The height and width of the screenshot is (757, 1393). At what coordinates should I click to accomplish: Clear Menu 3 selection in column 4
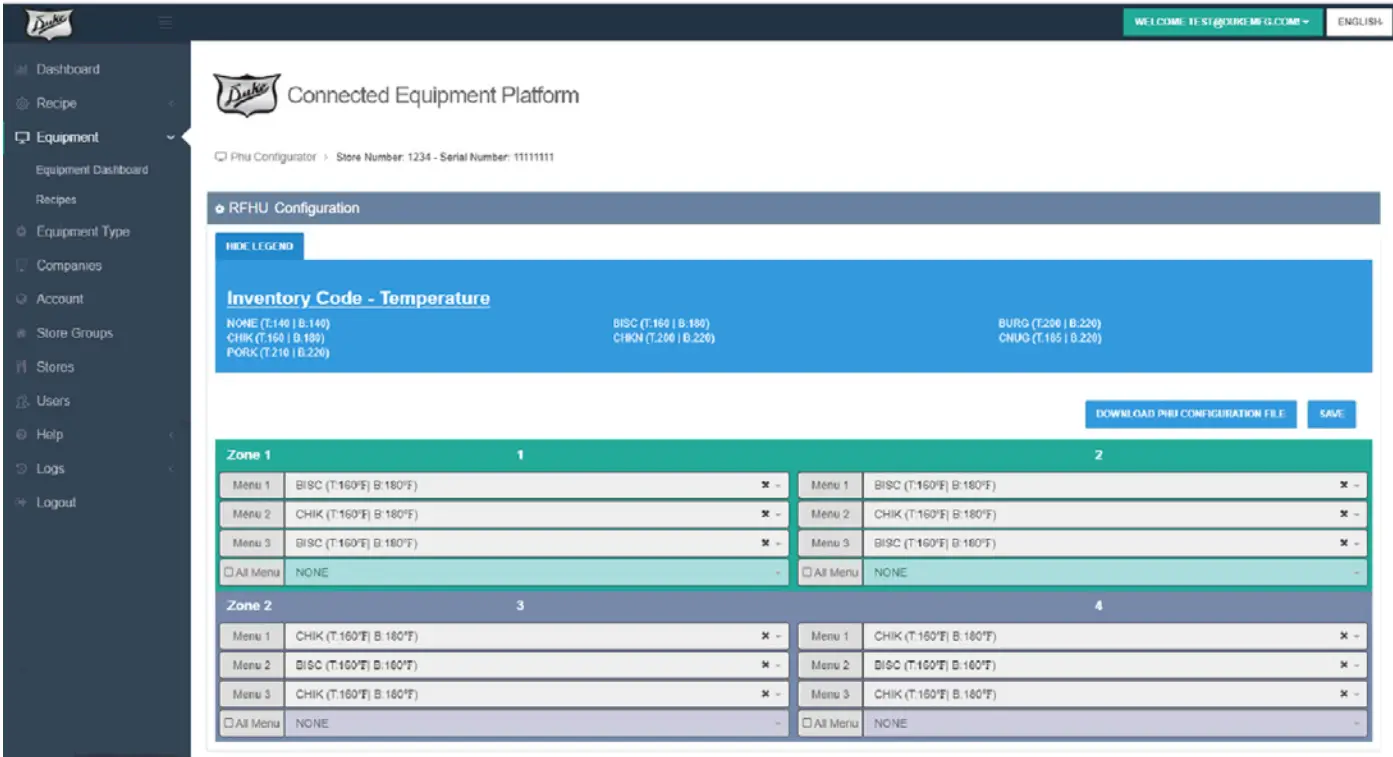[1344, 694]
